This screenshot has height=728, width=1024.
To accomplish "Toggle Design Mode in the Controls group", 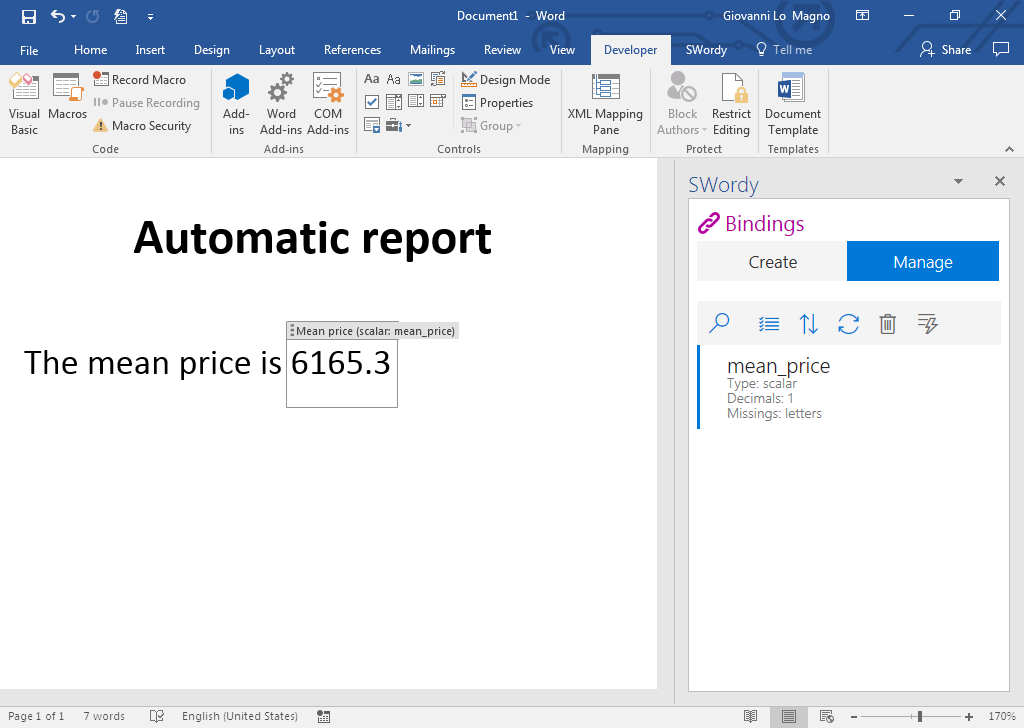I will (x=506, y=79).
